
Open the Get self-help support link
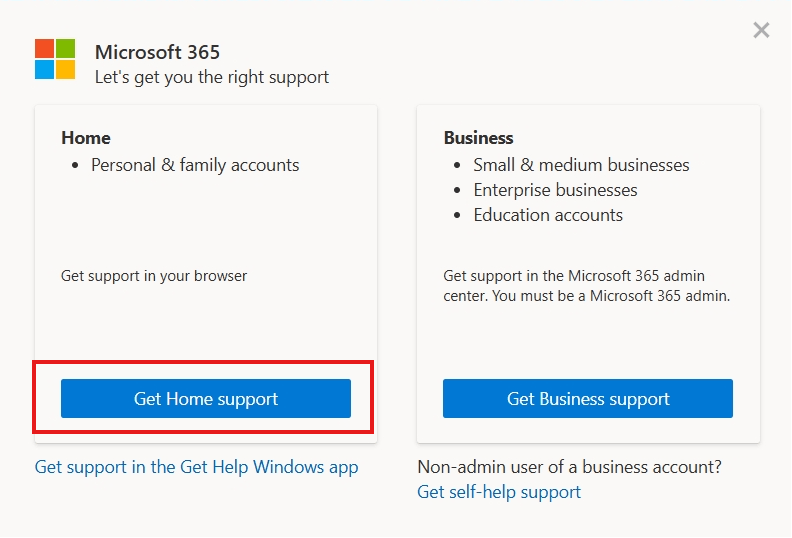coord(499,492)
